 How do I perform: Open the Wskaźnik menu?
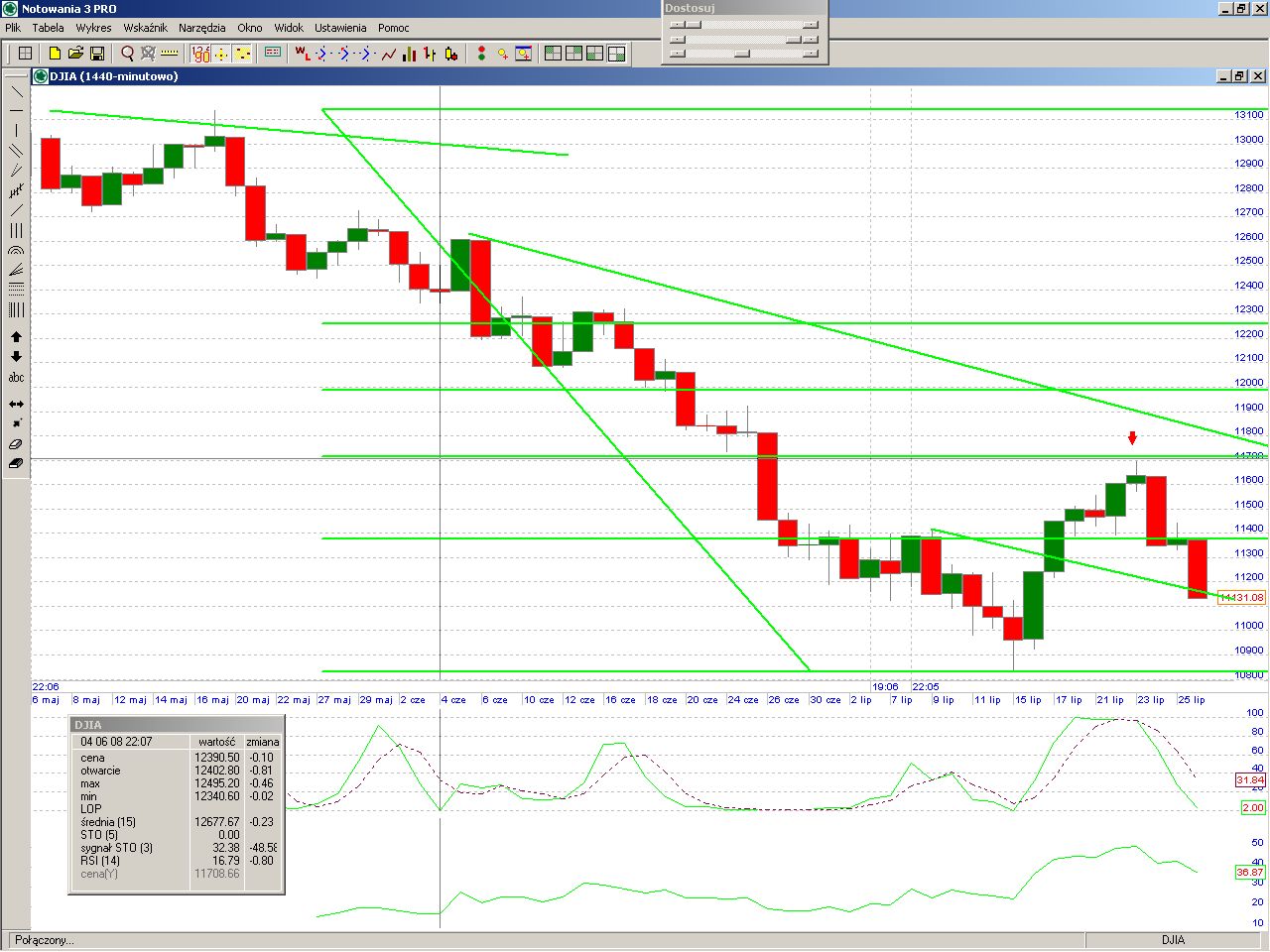tap(145, 28)
